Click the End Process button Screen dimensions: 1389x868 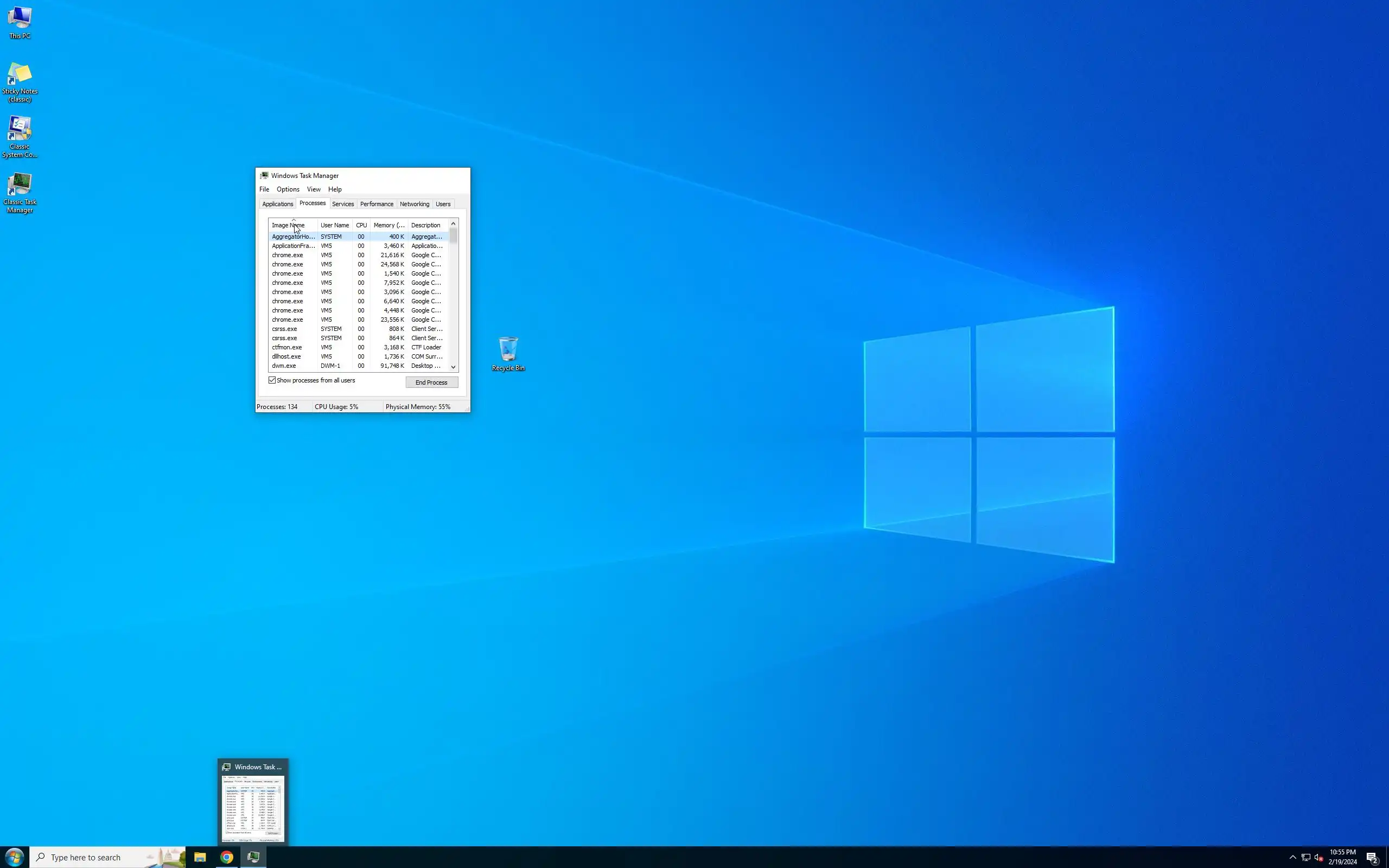431,382
